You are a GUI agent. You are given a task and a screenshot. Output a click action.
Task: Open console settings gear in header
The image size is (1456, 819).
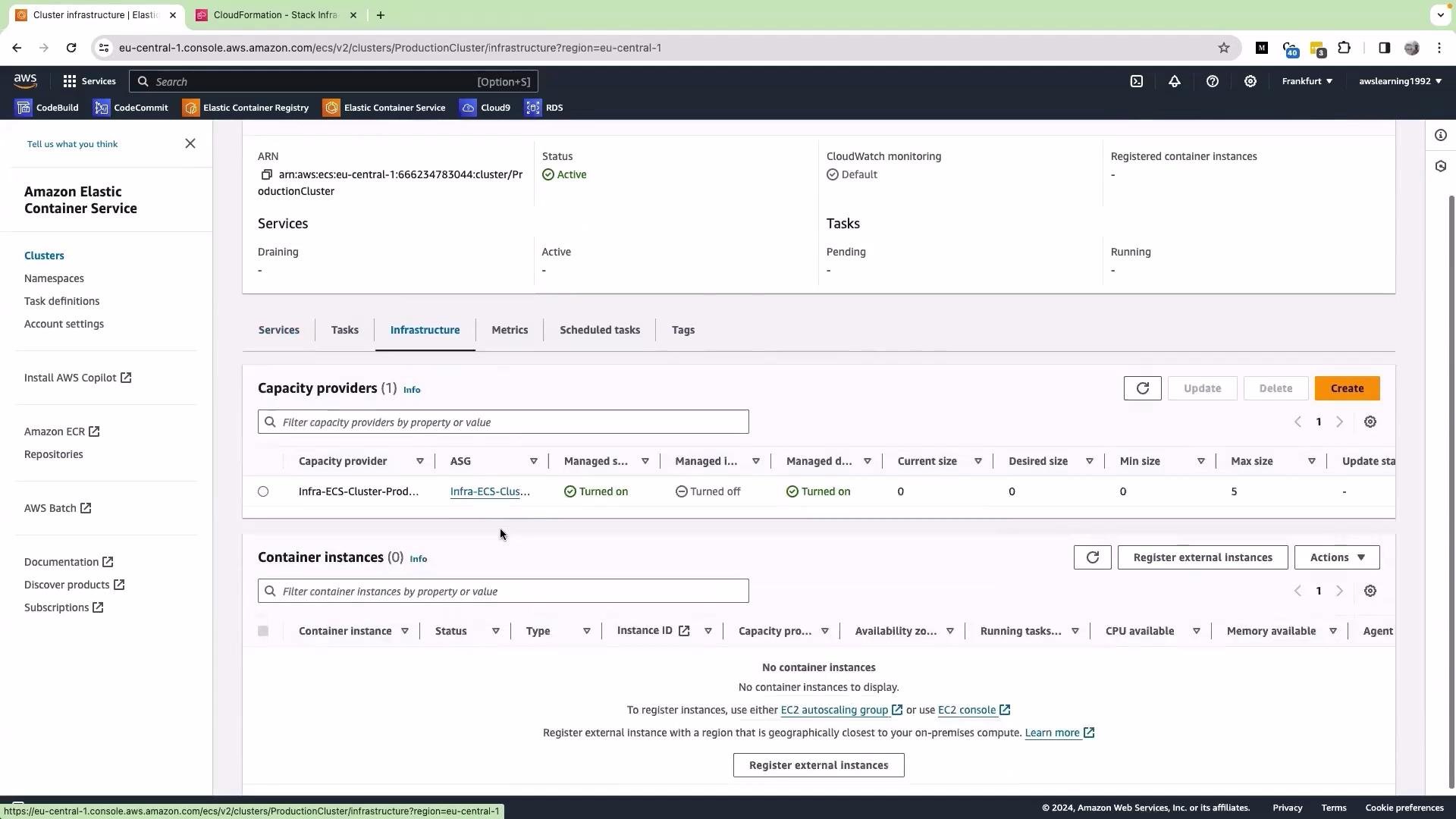click(1250, 81)
